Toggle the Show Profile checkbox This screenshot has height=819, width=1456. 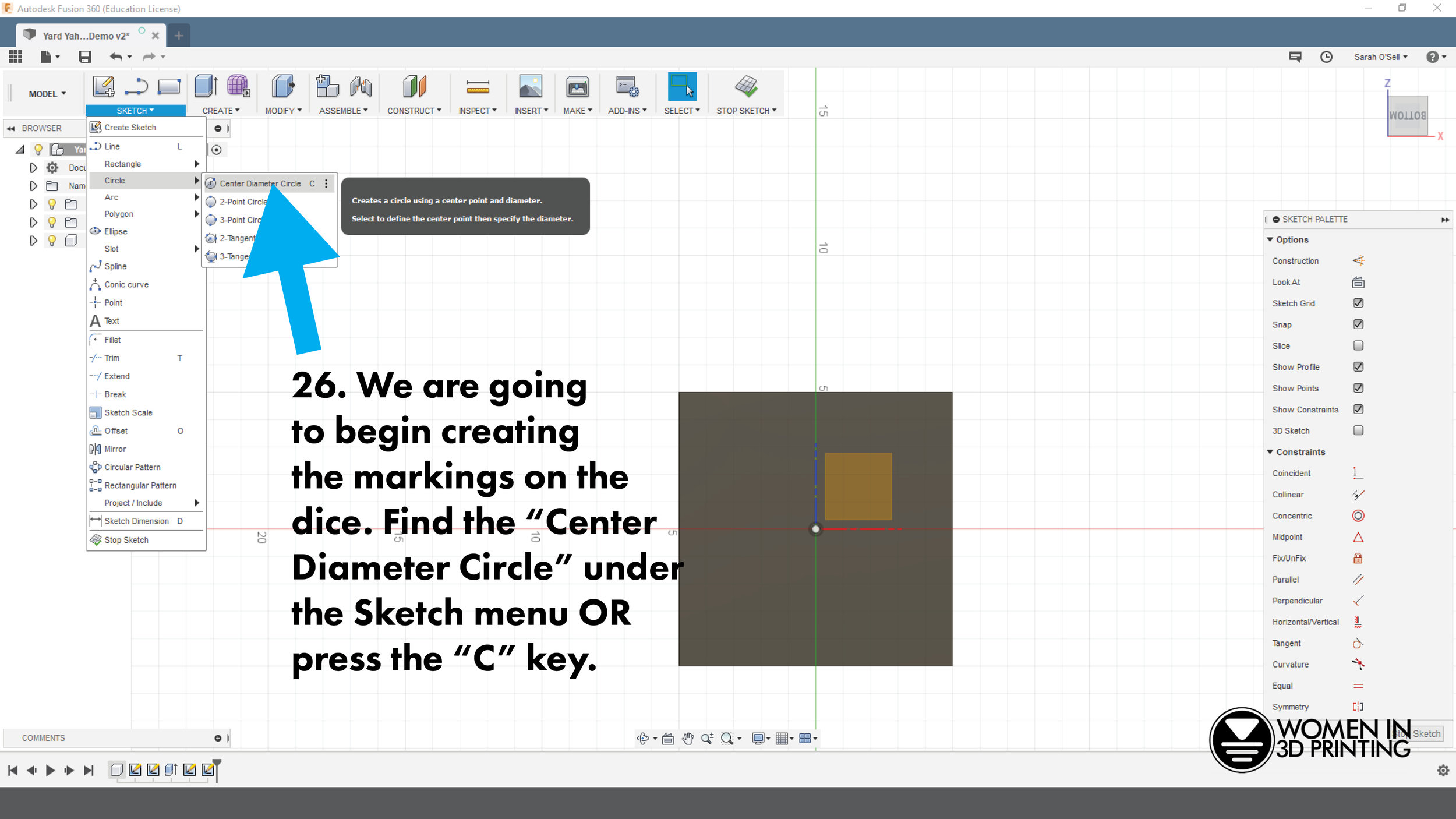click(1357, 367)
